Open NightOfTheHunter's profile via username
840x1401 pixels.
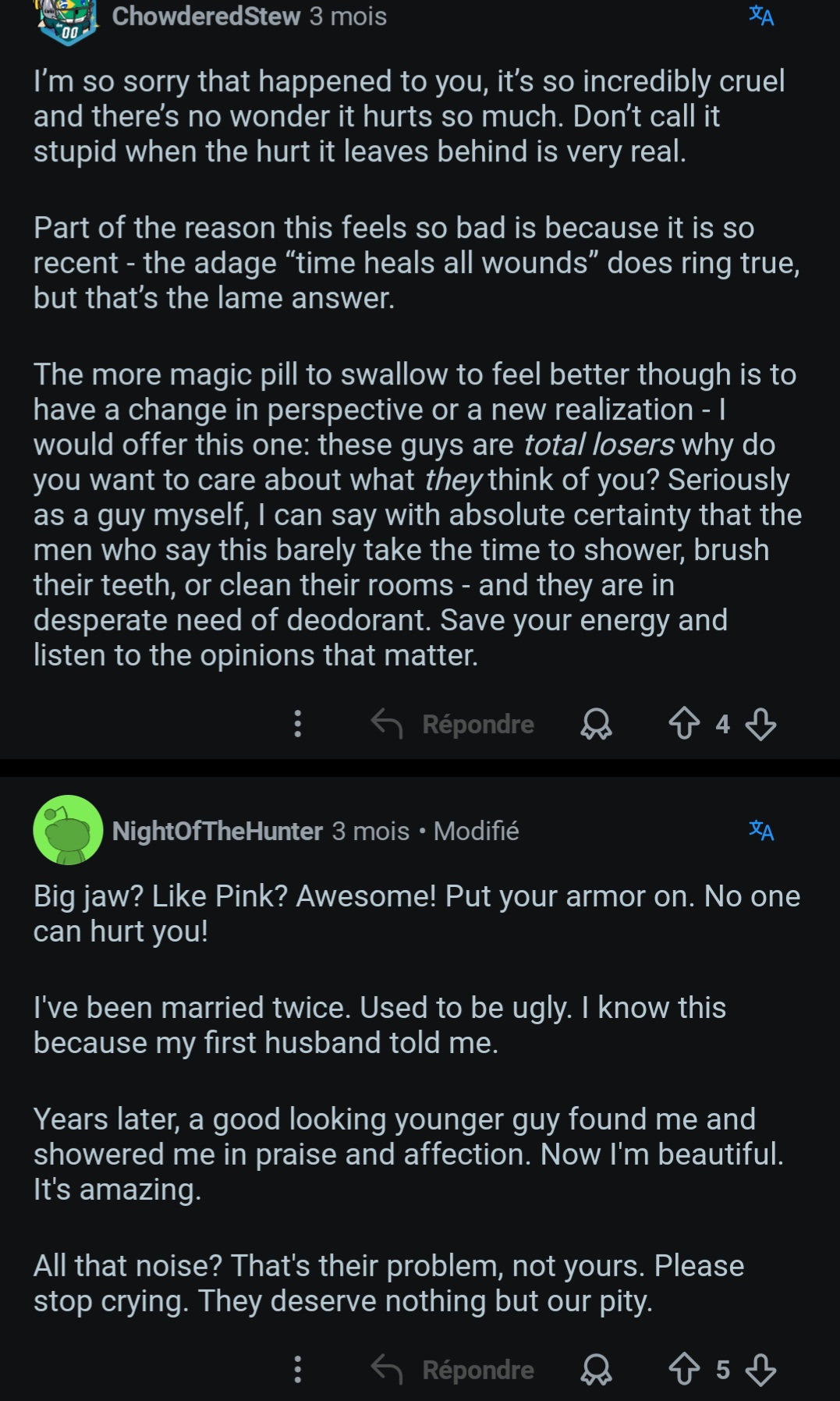pyautogui.click(x=218, y=832)
